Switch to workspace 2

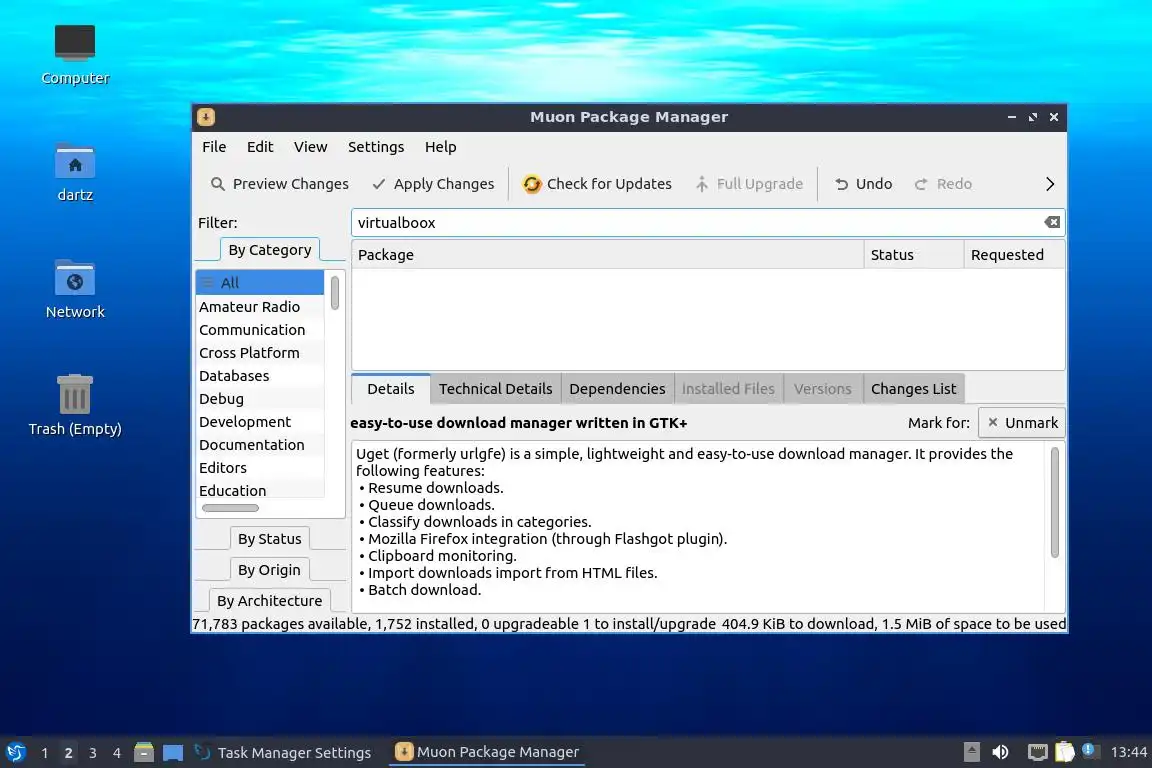click(x=68, y=753)
